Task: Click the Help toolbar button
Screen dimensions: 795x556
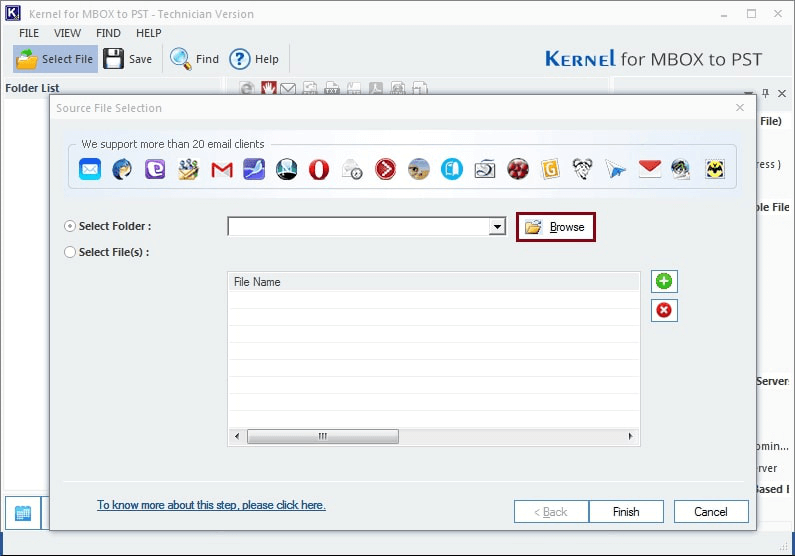Action: 254,59
